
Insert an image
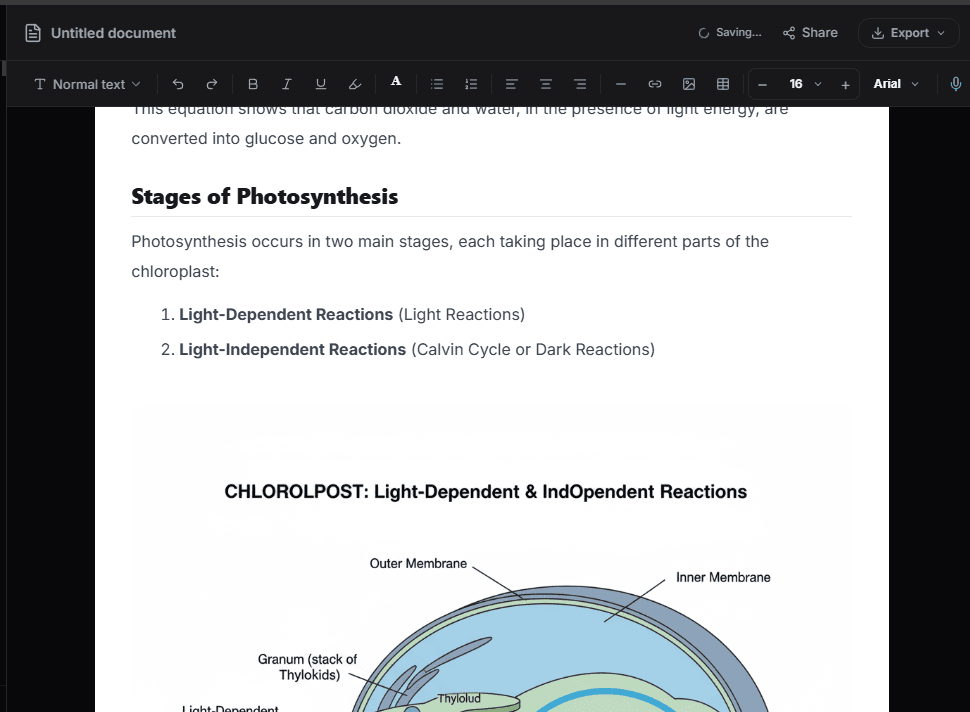tap(689, 84)
